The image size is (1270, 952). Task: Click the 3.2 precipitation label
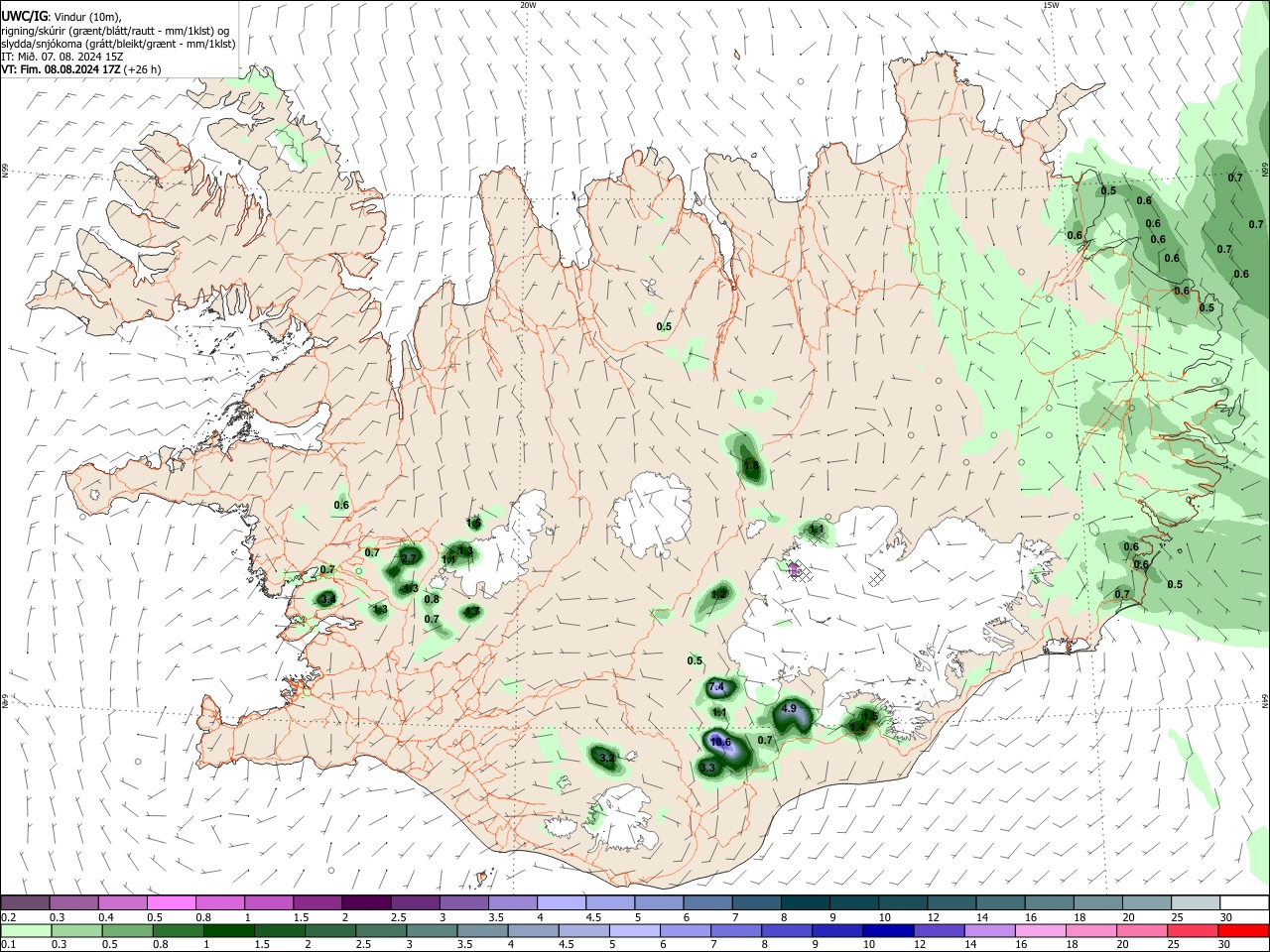coord(607,758)
